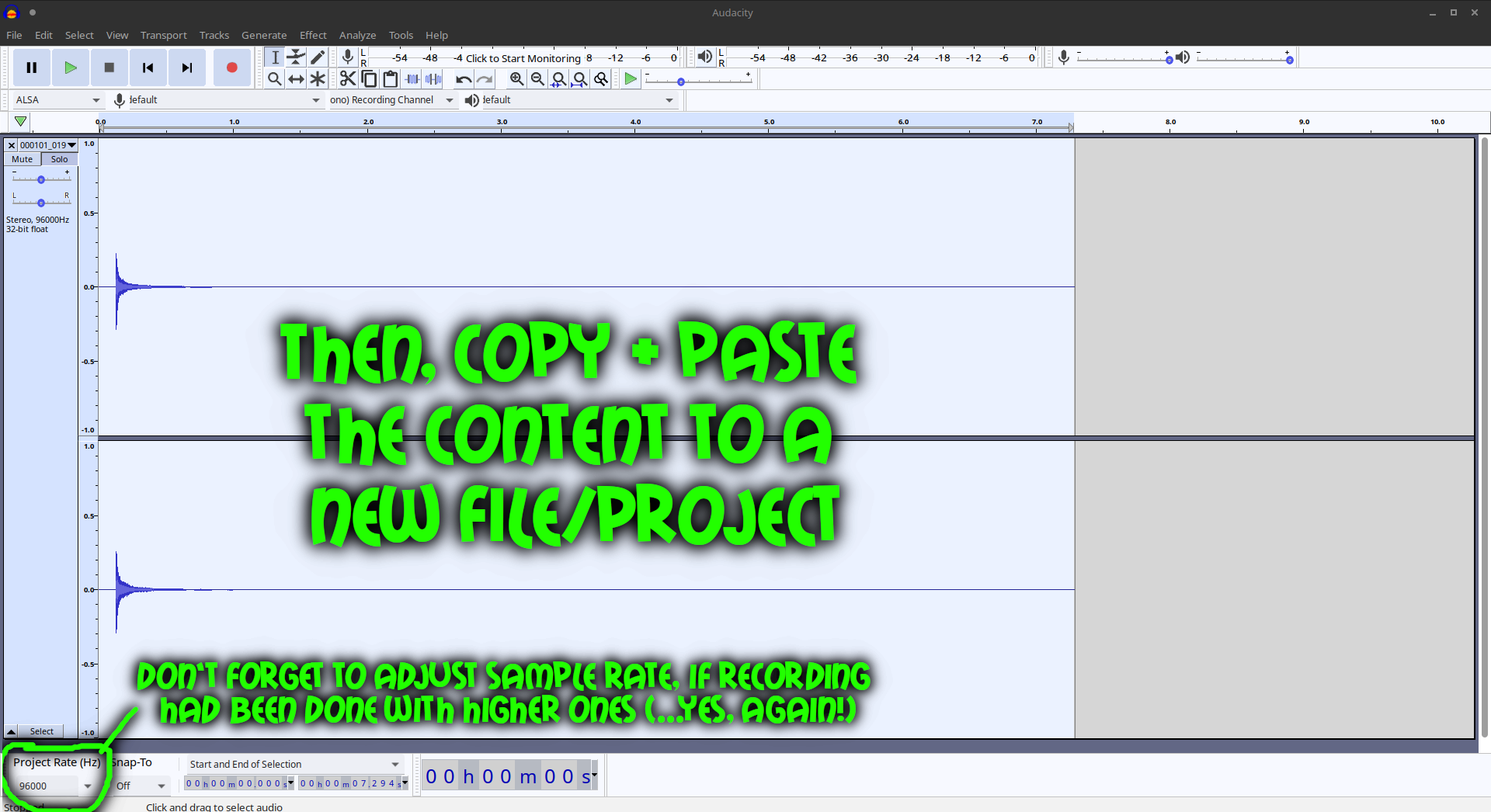Open the Transport menu
This screenshot has height=812, width=1491.
click(163, 35)
